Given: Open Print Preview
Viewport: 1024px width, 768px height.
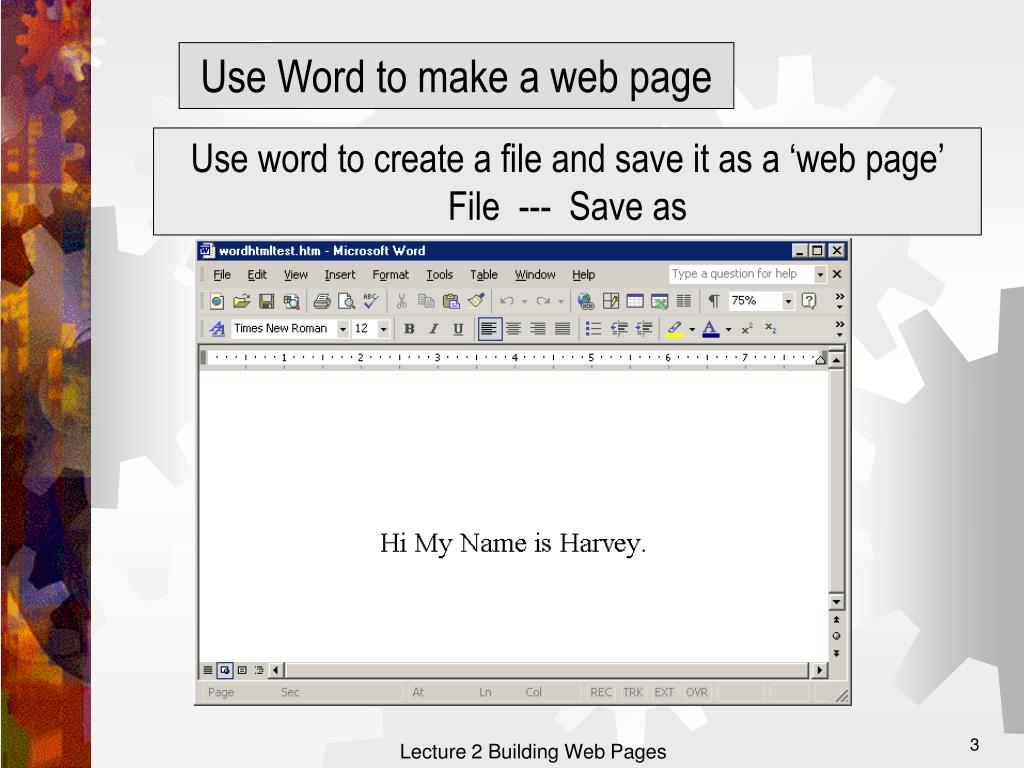Looking at the screenshot, I should pyautogui.click(x=346, y=301).
